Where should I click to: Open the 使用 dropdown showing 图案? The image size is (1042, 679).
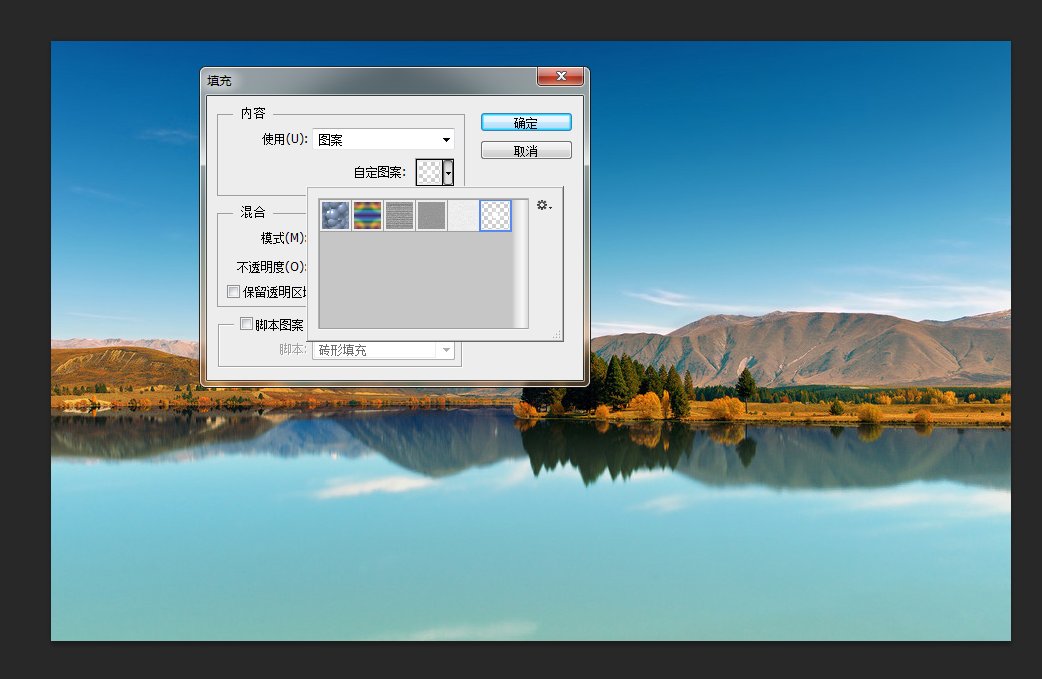coord(384,140)
